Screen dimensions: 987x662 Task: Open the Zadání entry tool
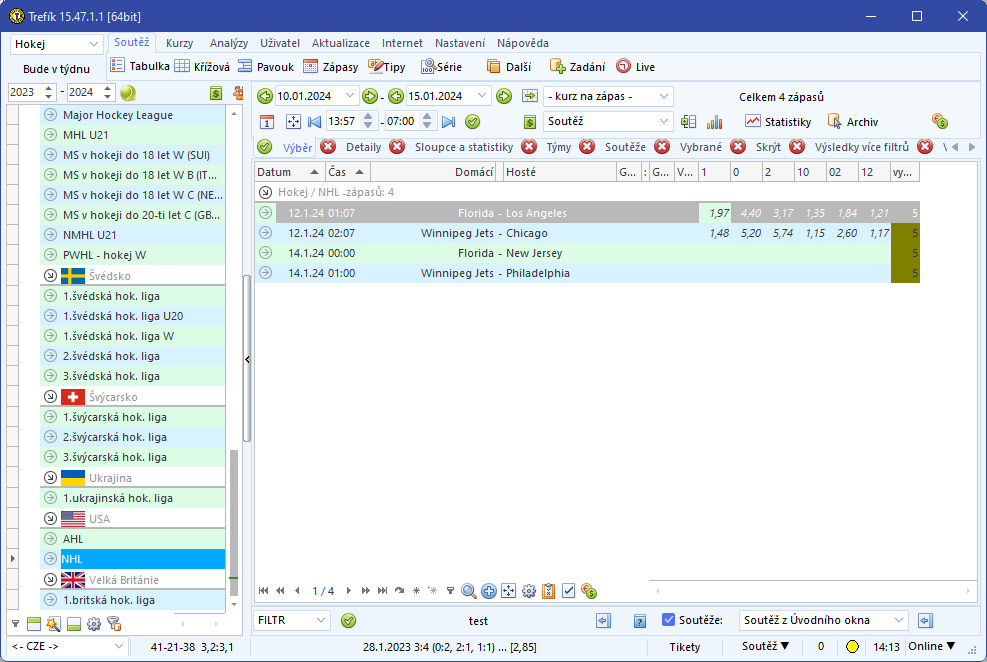coord(577,67)
